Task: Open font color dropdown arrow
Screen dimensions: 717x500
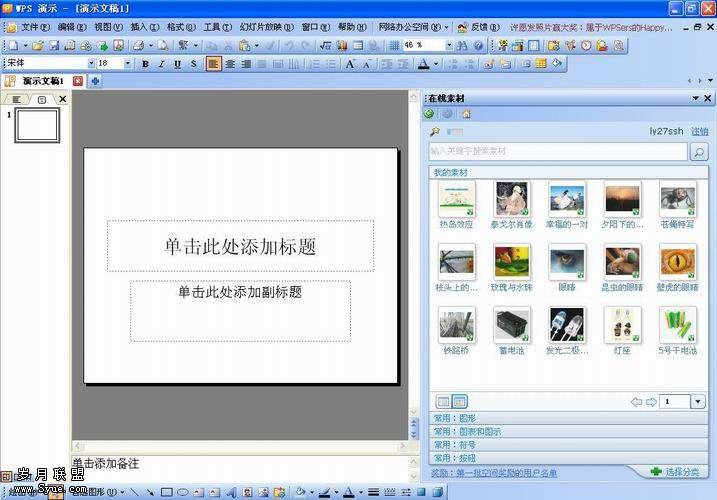Action: coord(436,64)
